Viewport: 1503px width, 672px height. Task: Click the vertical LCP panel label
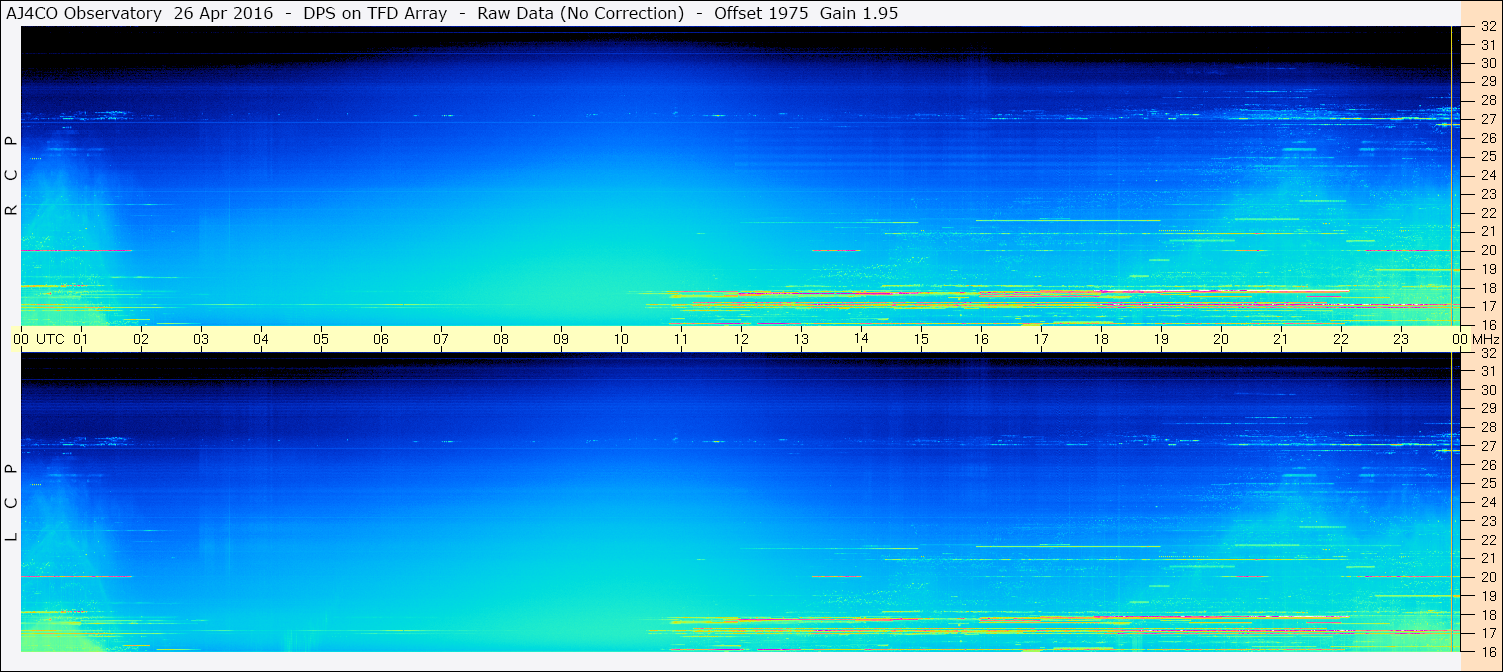[x=11, y=503]
